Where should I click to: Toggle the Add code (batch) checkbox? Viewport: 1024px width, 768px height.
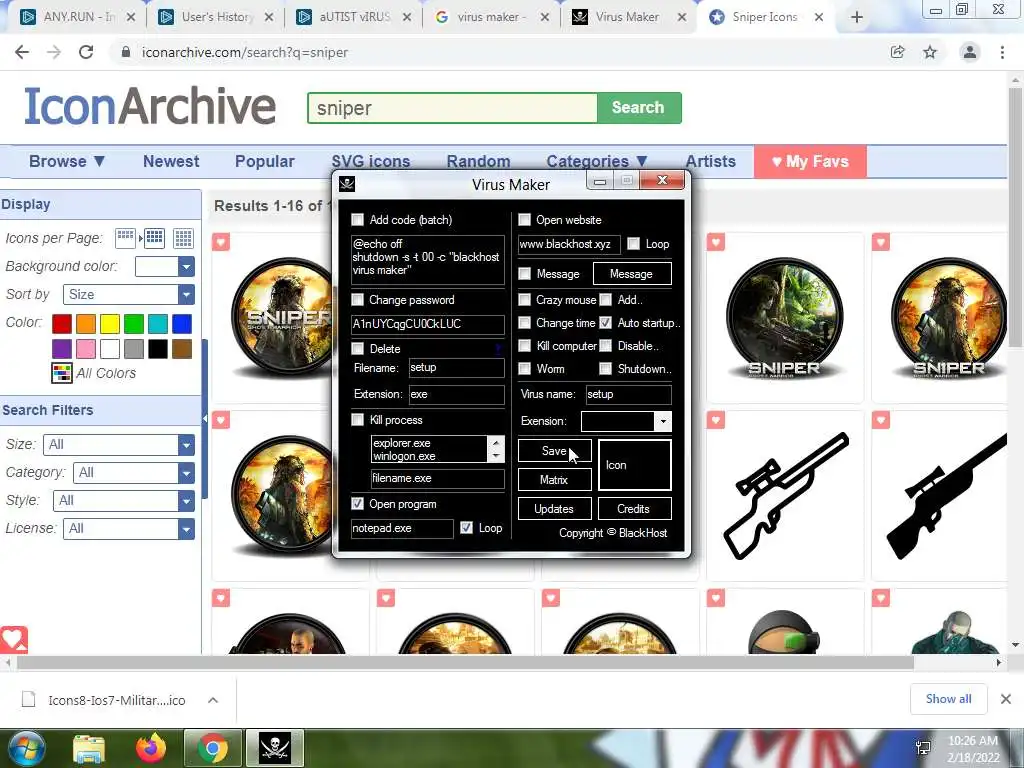click(358, 219)
